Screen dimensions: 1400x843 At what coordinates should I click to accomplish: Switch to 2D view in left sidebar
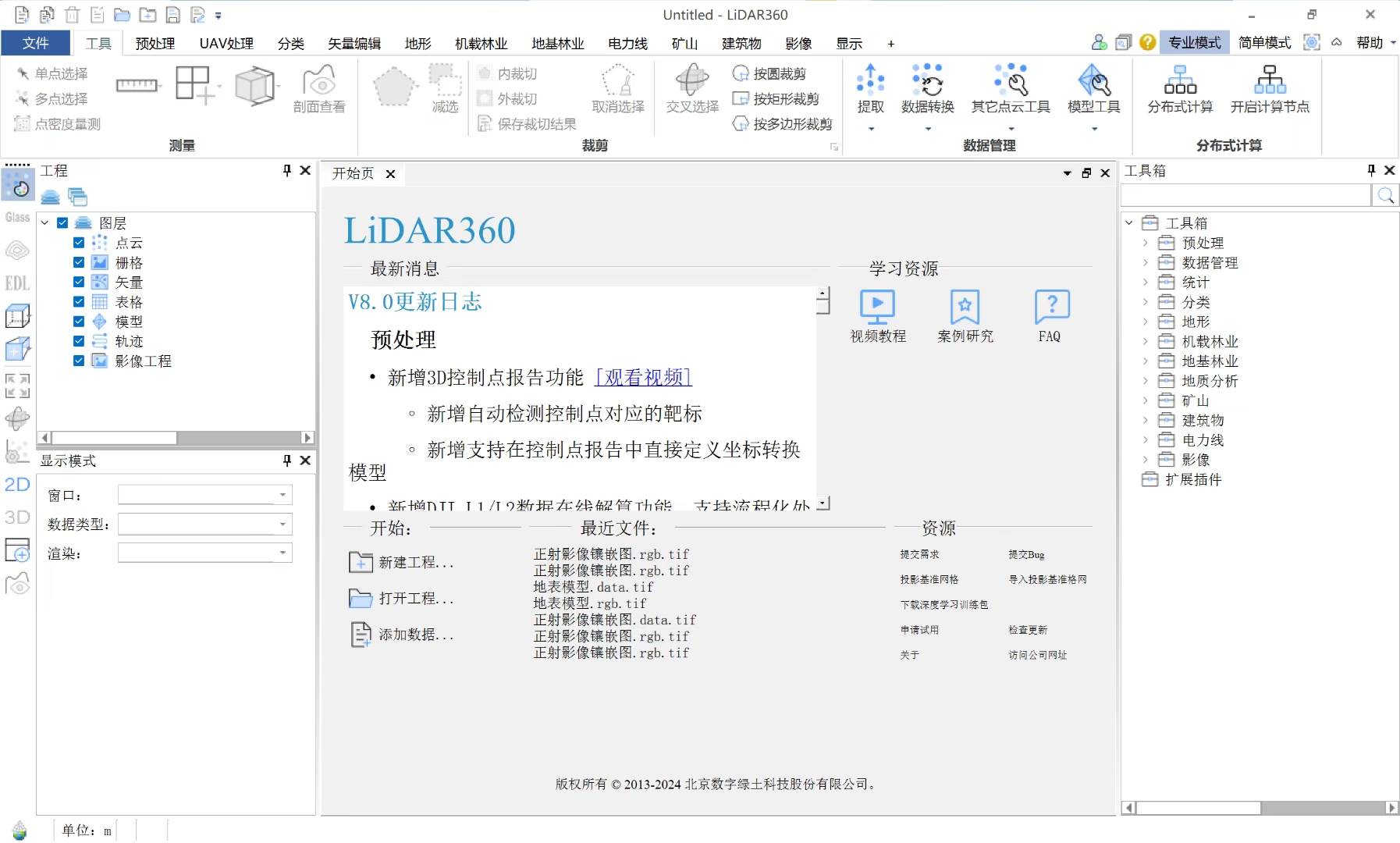coord(17,484)
